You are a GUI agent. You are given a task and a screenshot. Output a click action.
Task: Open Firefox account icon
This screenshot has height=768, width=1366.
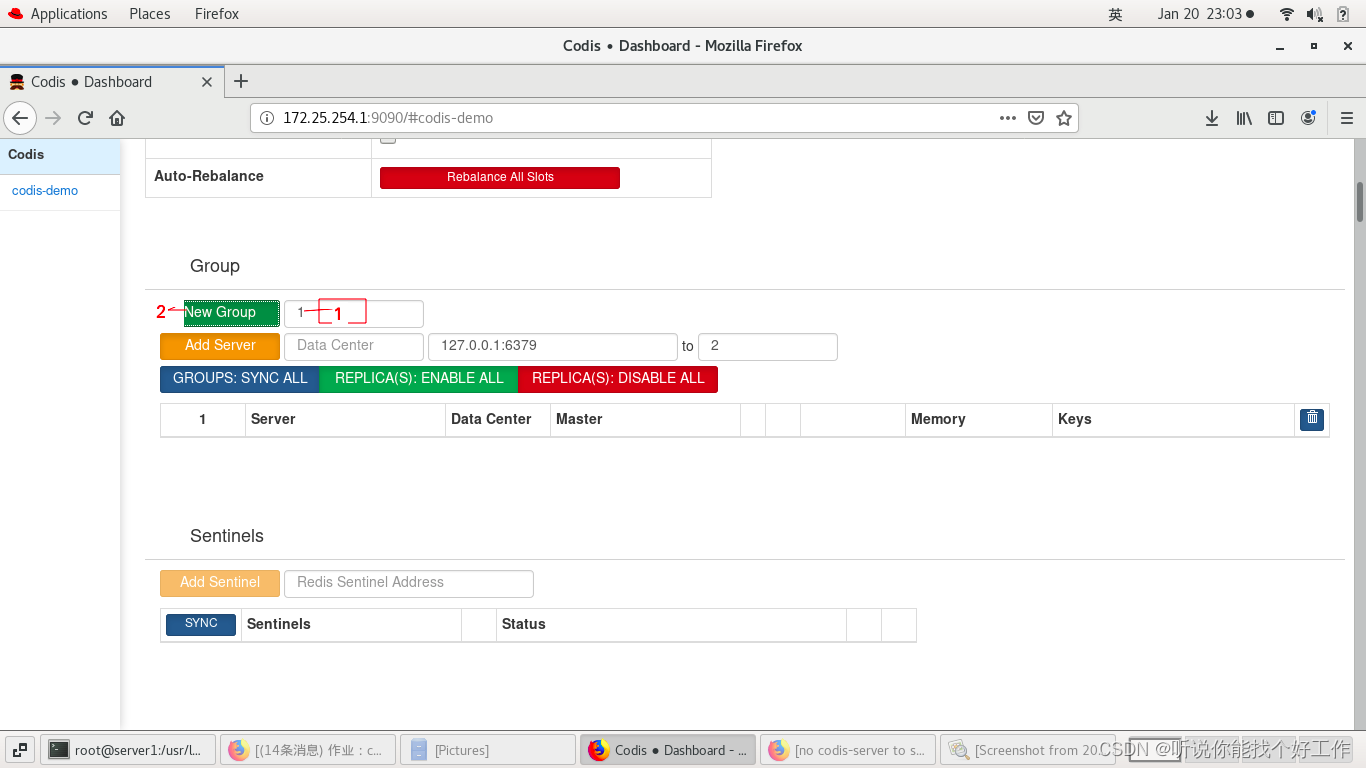coord(1308,118)
